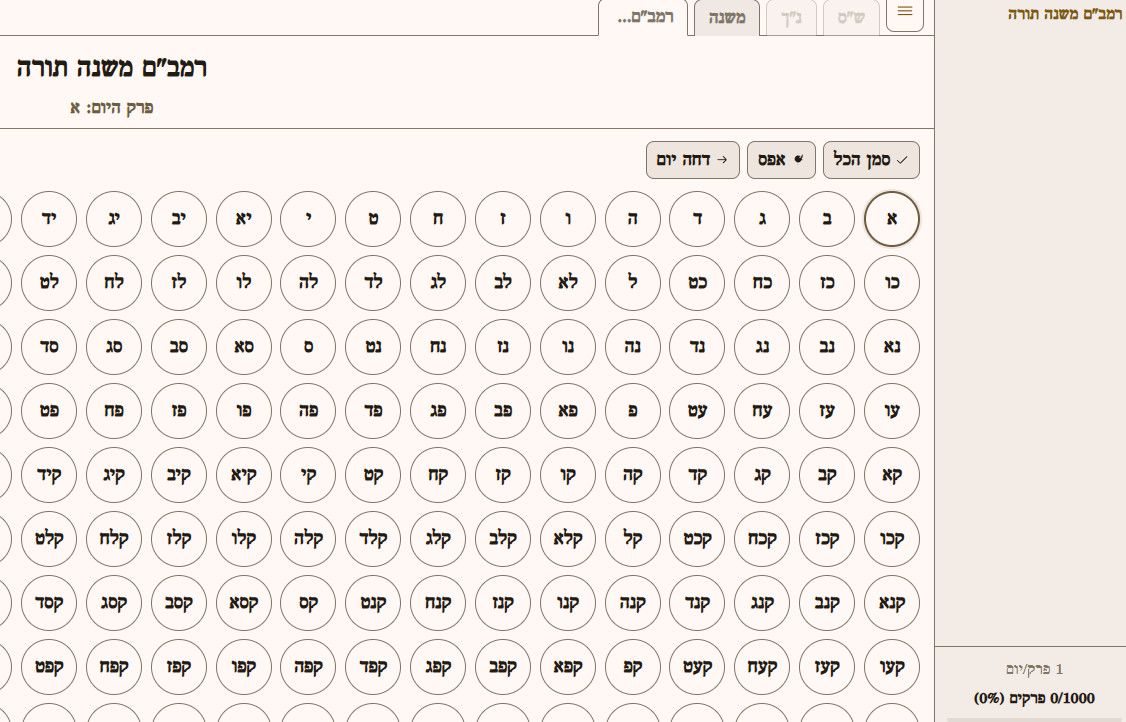Toggle chapter קיד circle
Viewport: 1126px width, 722px height.
(x=49, y=474)
